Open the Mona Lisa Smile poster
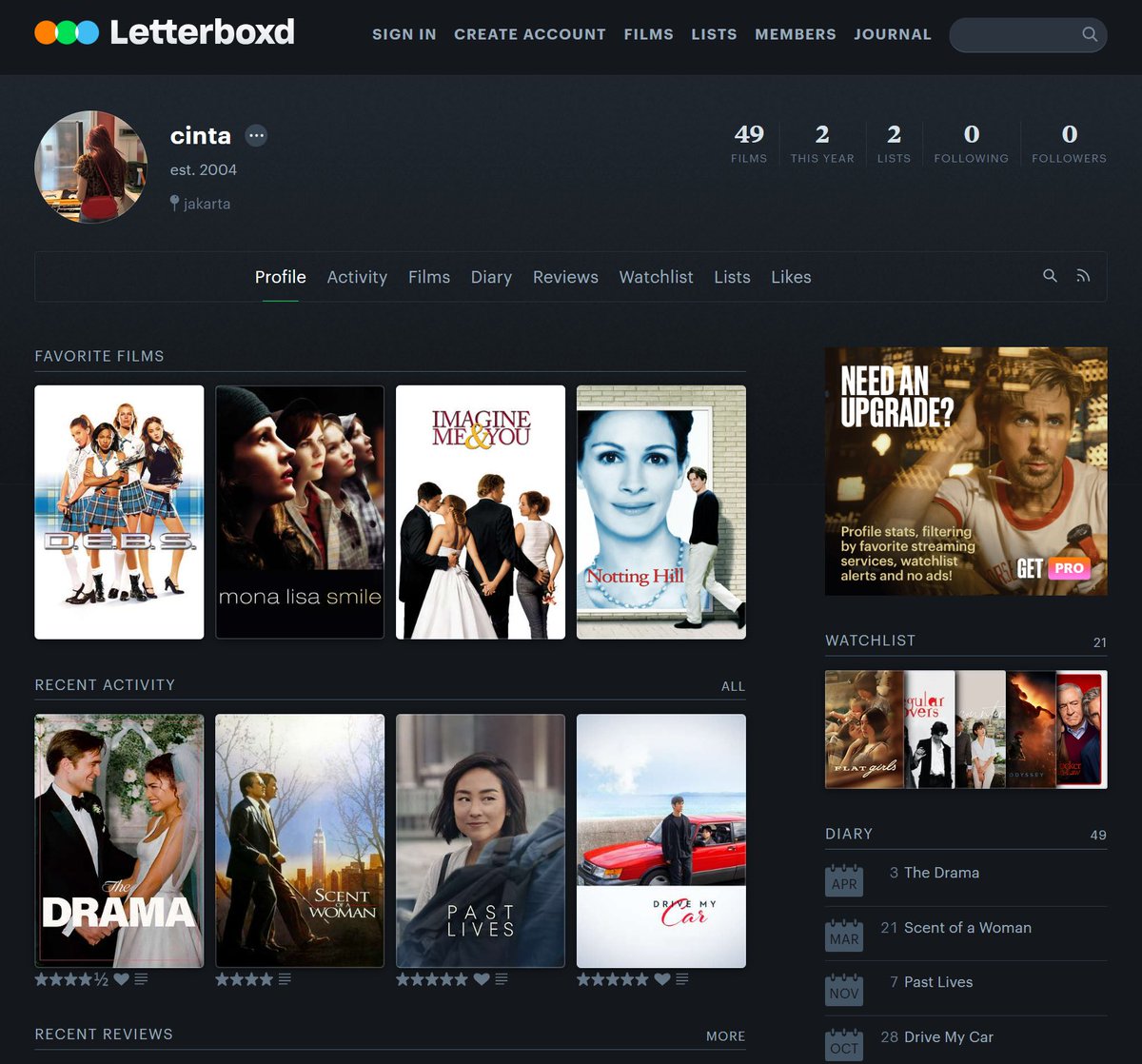Image resolution: width=1142 pixels, height=1064 pixels. pos(300,512)
